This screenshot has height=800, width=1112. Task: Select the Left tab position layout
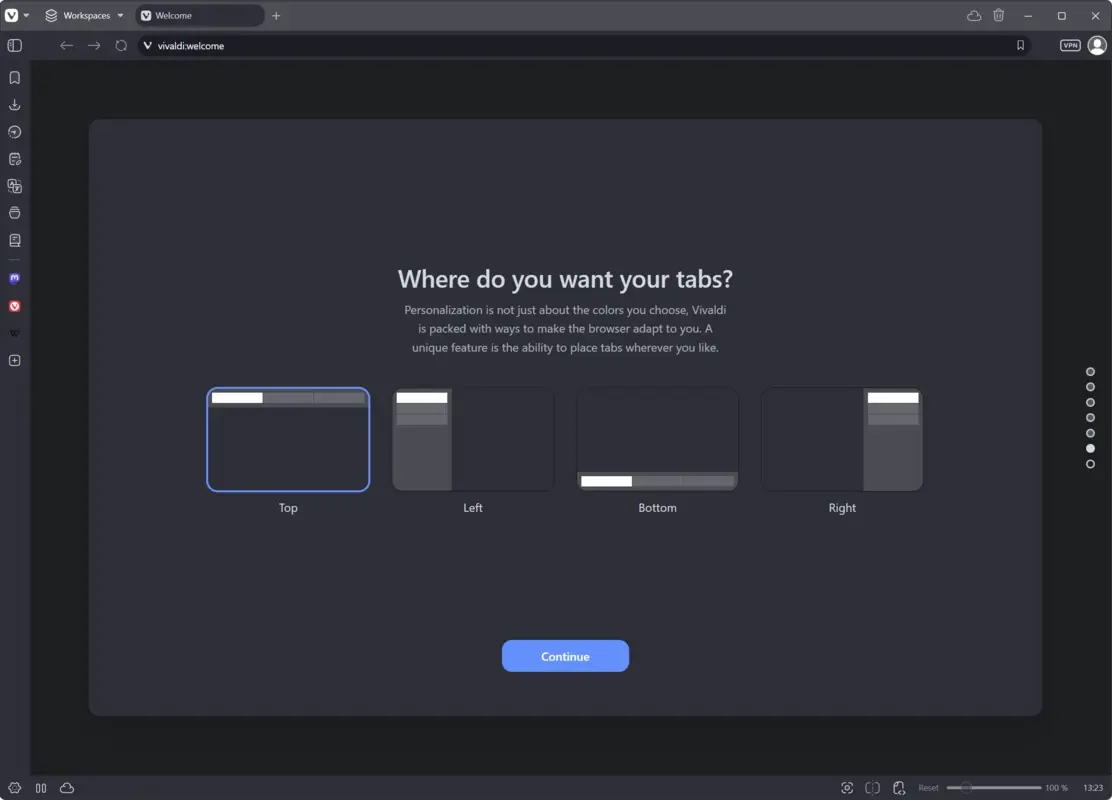click(x=472, y=439)
